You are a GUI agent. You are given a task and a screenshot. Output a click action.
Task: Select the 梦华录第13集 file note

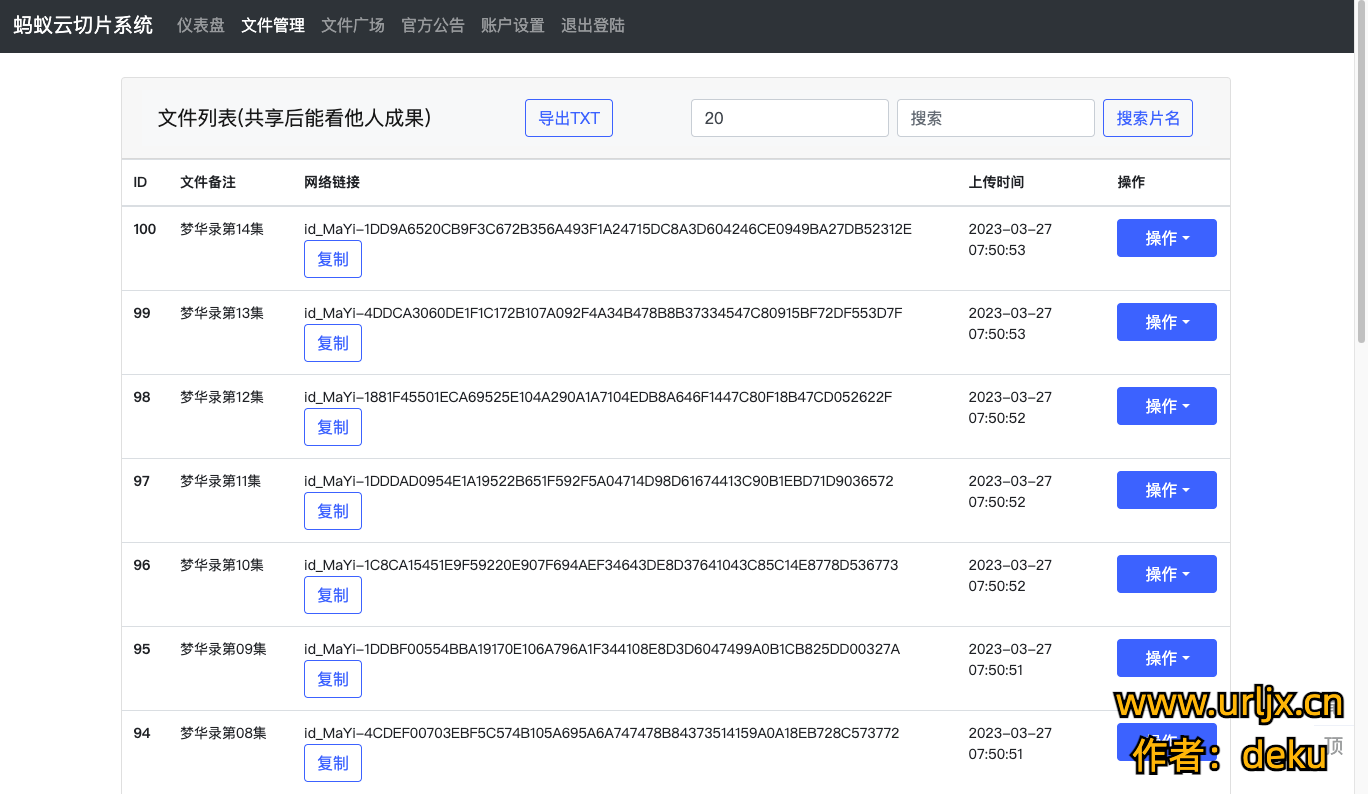pos(222,313)
